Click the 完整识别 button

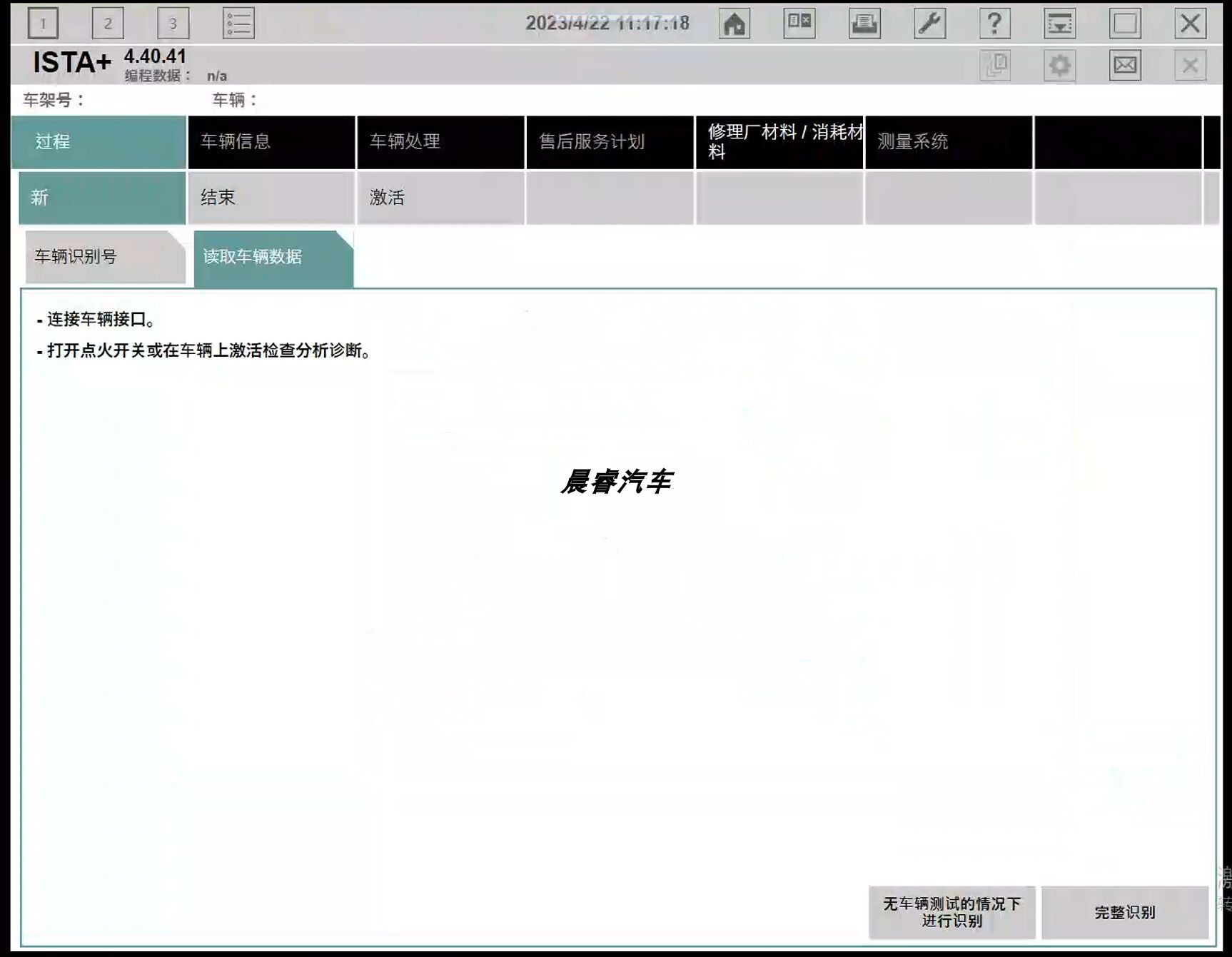(x=1124, y=912)
